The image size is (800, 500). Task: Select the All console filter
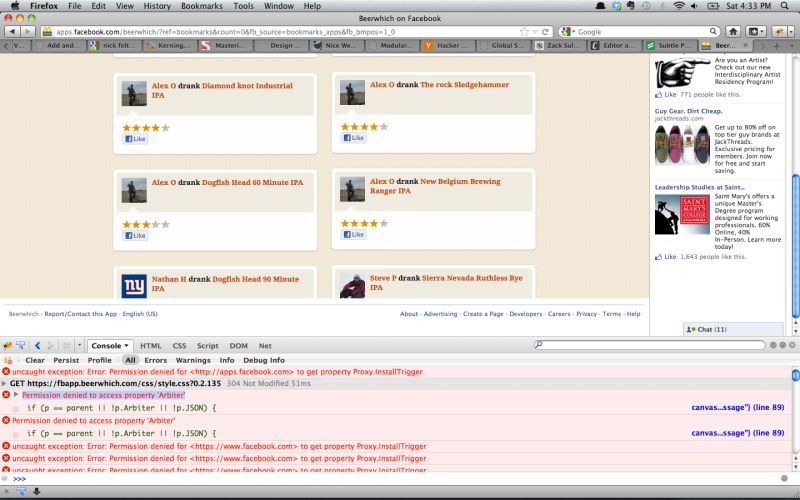[x=130, y=360]
